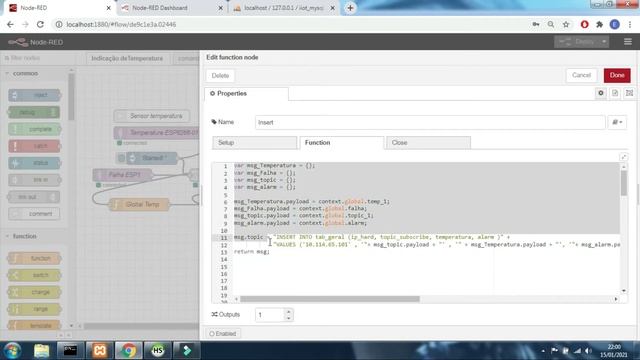
Task: Open node properties gear icon
Action: 601,93
